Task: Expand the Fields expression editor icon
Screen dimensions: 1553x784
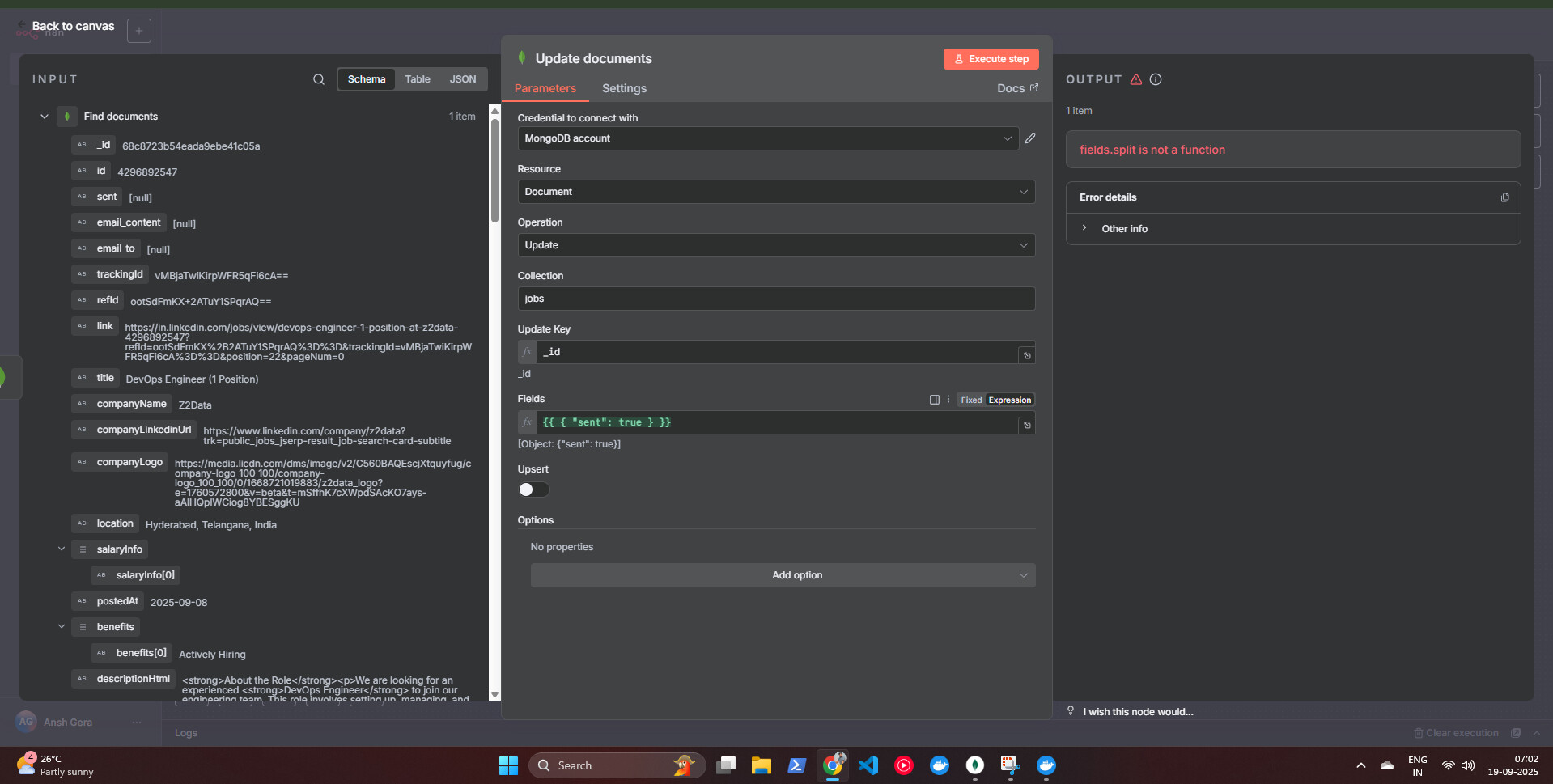Action: 1025,424
